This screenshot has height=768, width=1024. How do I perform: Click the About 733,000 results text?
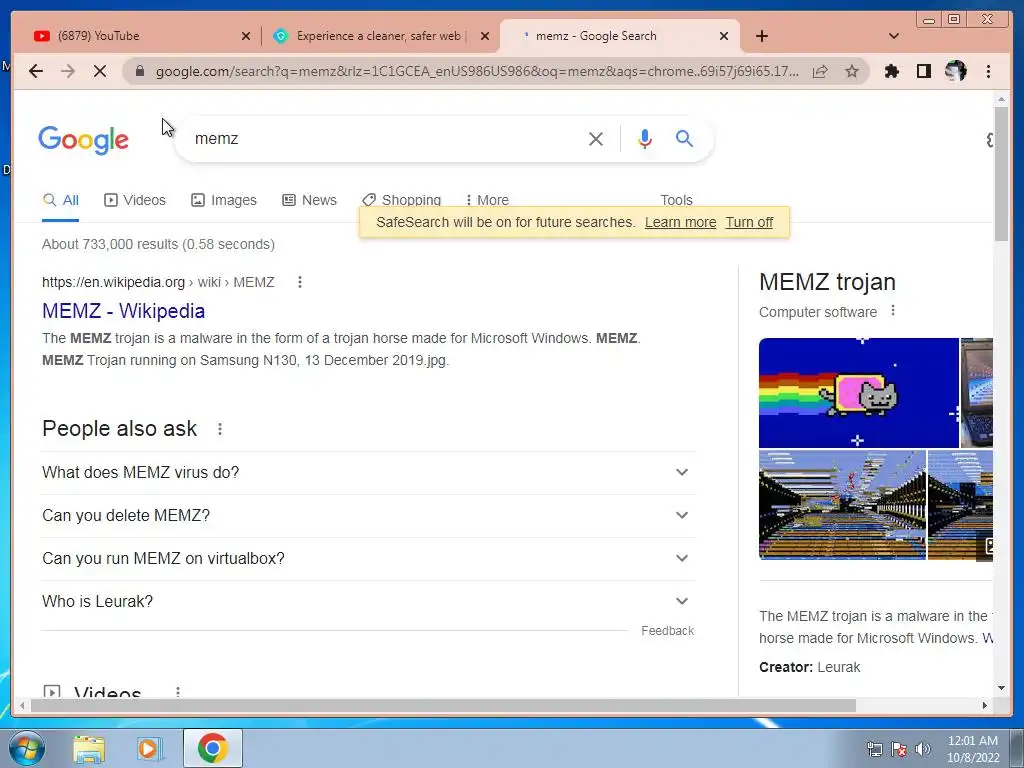pyautogui.click(x=158, y=244)
